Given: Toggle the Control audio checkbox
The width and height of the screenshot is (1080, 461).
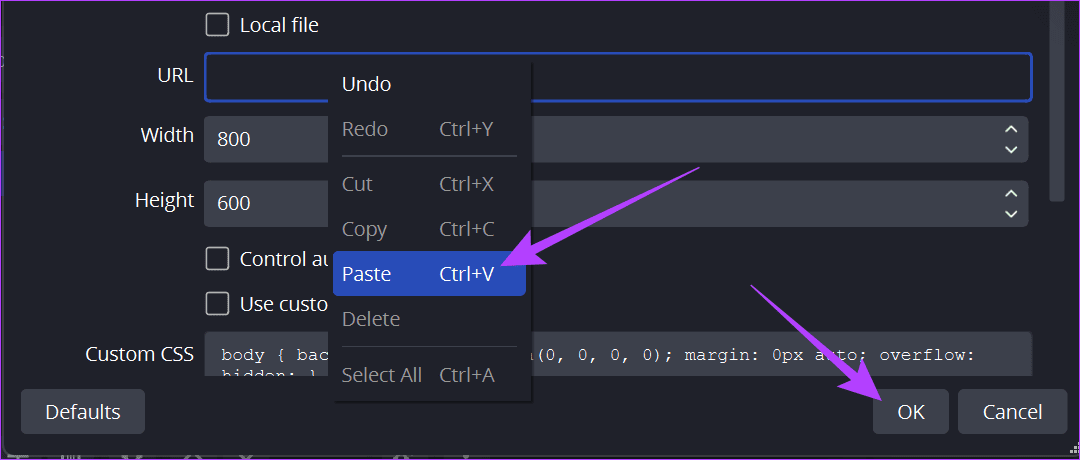Looking at the screenshot, I should [218, 259].
